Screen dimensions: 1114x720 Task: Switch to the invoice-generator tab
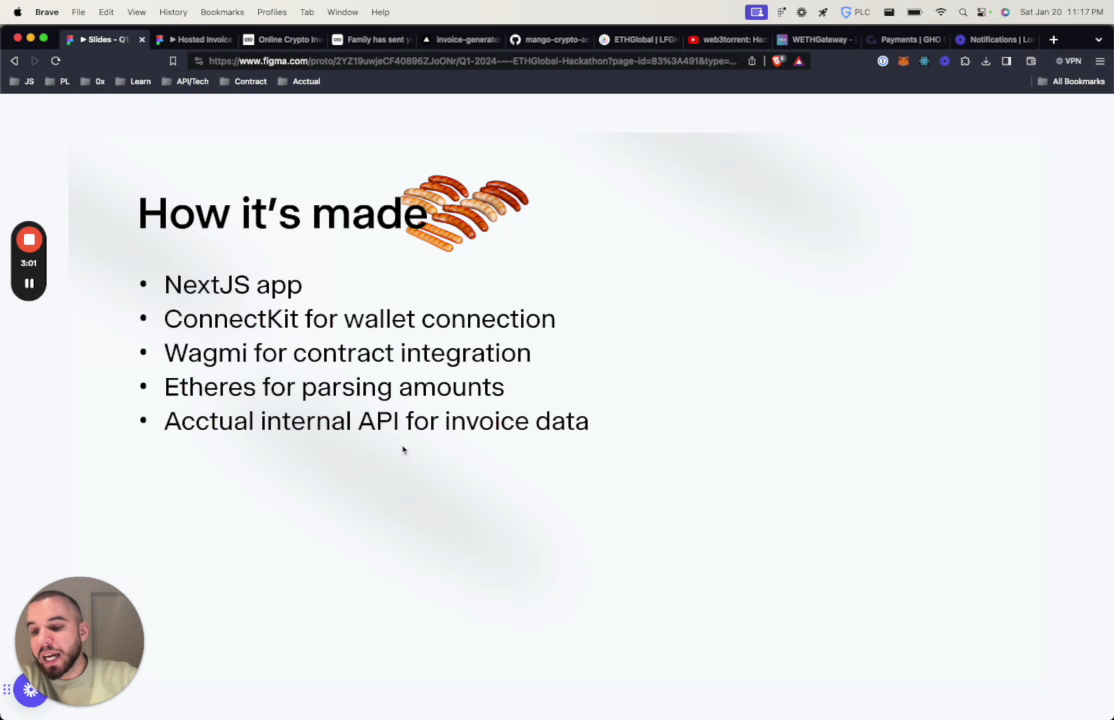(462, 40)
